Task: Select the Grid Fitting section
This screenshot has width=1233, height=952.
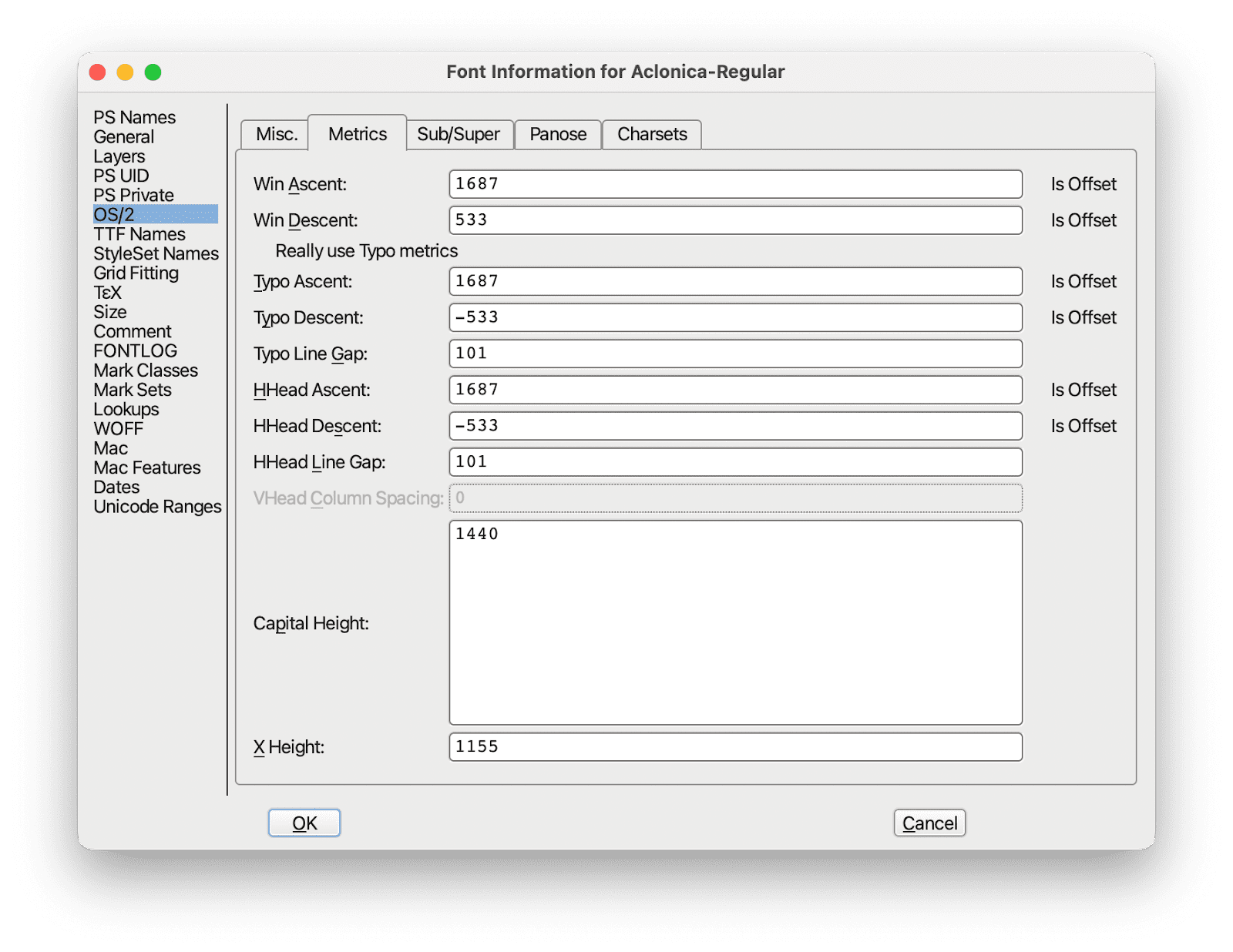Action: [x=136, y=273]
